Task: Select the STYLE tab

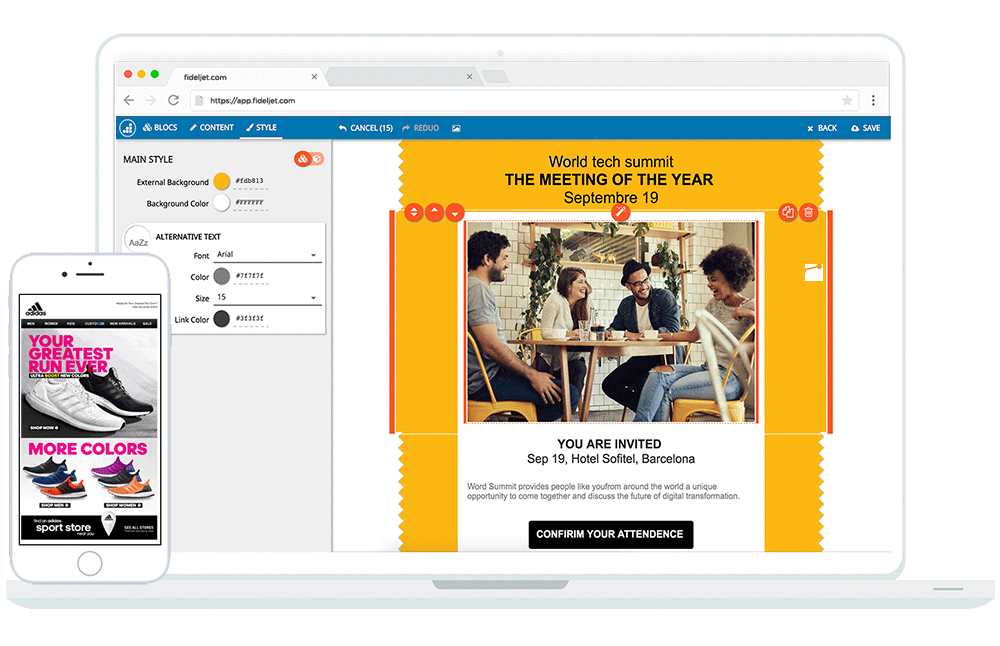Action: (261, 128)
